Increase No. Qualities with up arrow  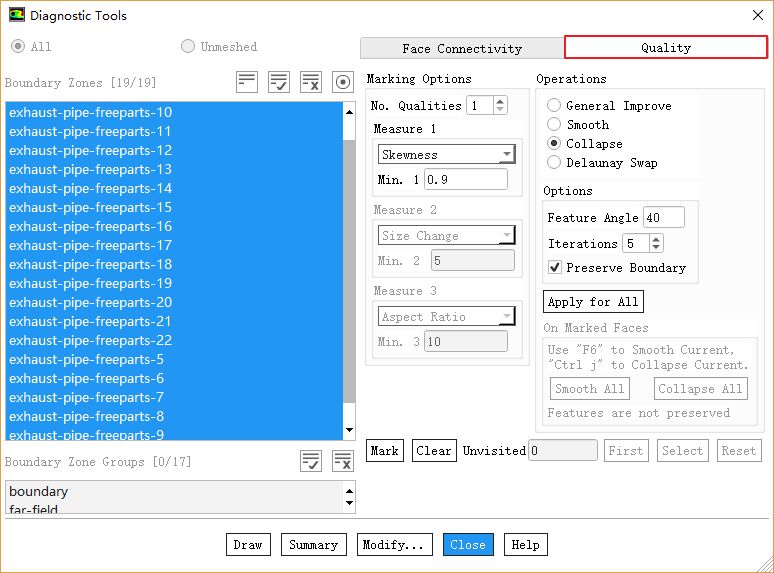(500, 101)
